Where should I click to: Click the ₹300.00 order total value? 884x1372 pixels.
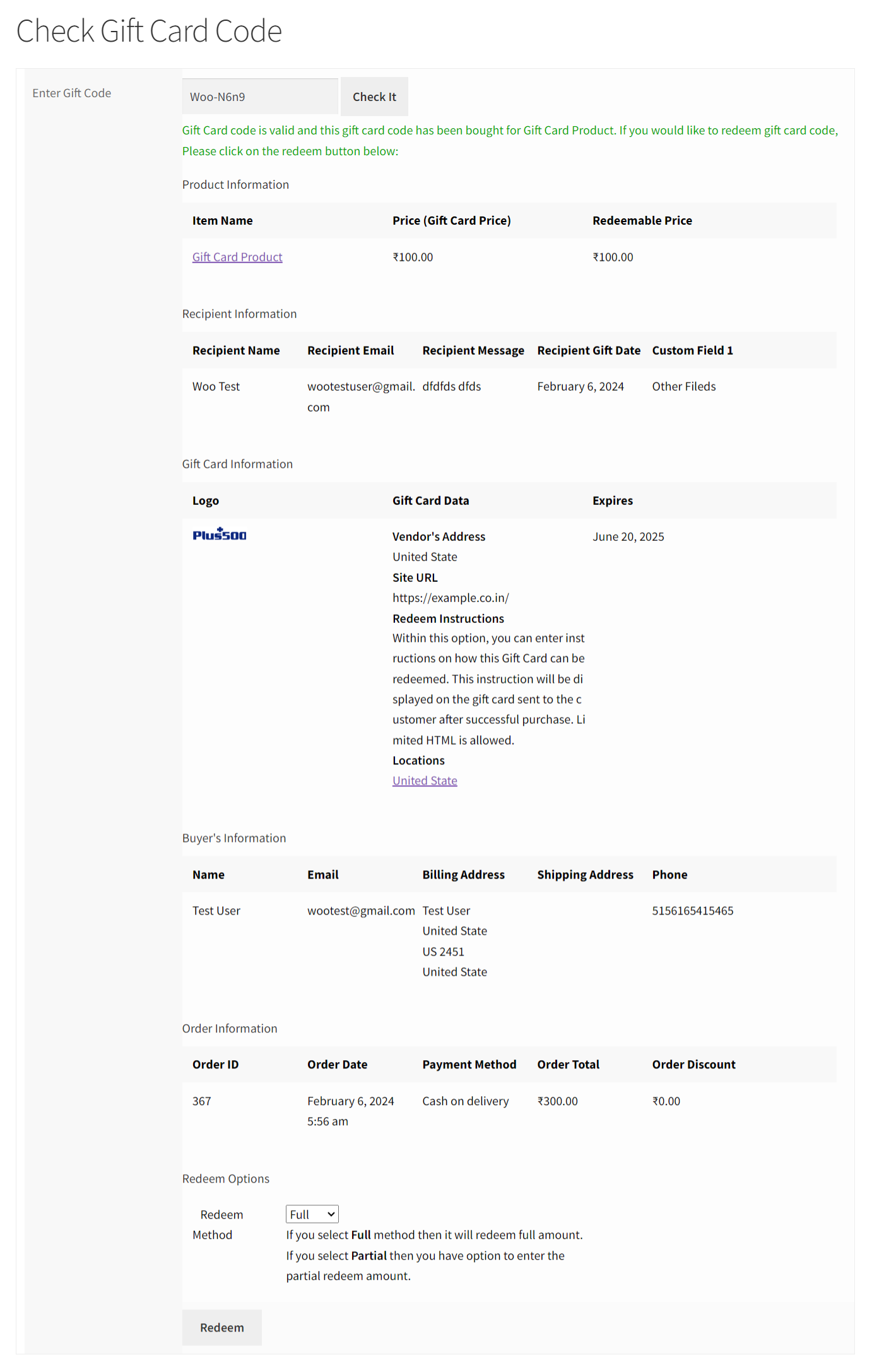pyautogui.click(x=557, y=1101)
